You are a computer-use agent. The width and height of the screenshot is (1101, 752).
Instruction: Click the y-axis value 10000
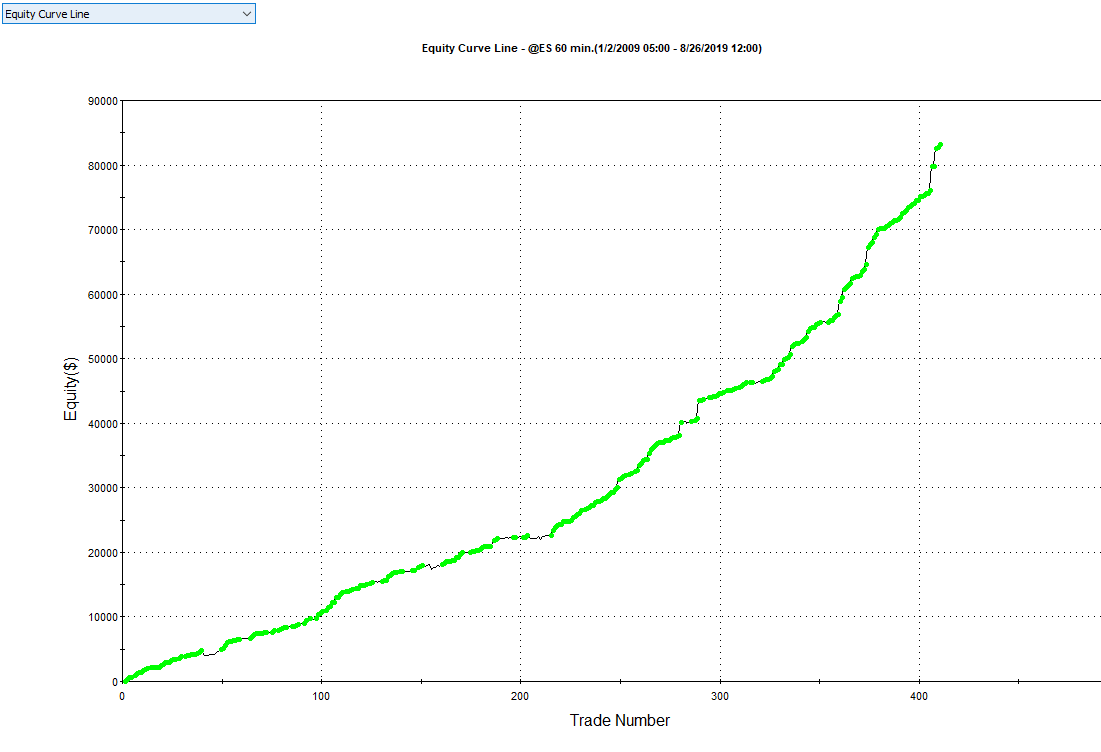103,617
